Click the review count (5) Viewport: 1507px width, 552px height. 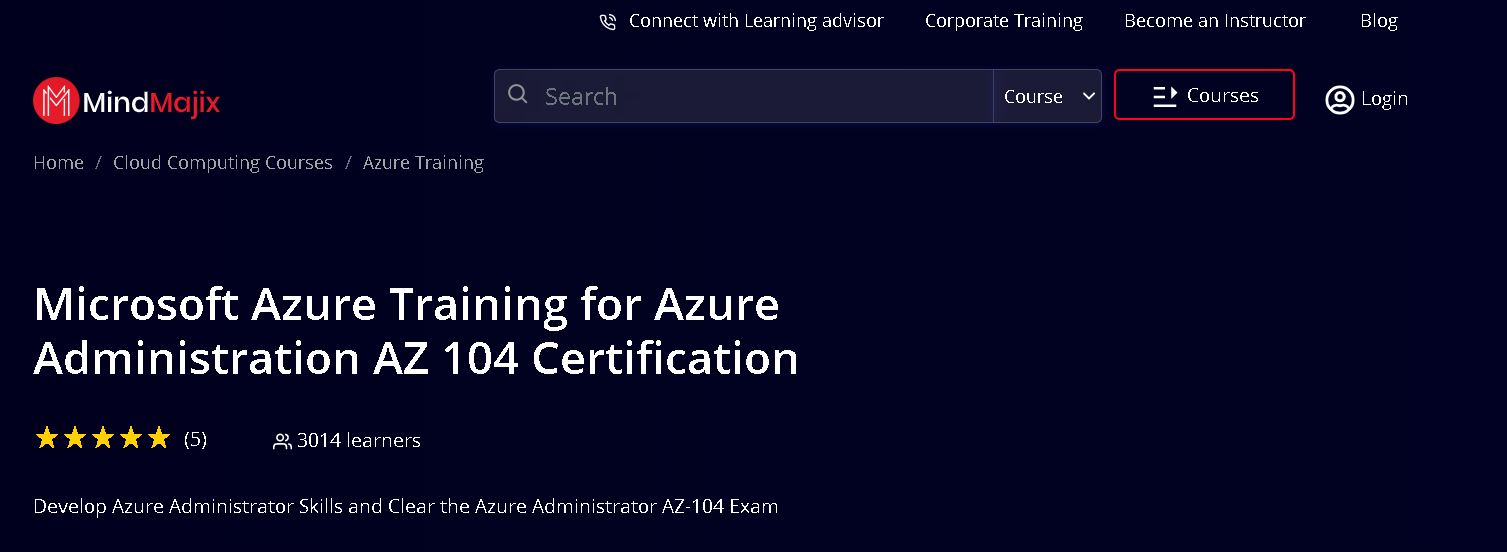[x=195, y=439]
